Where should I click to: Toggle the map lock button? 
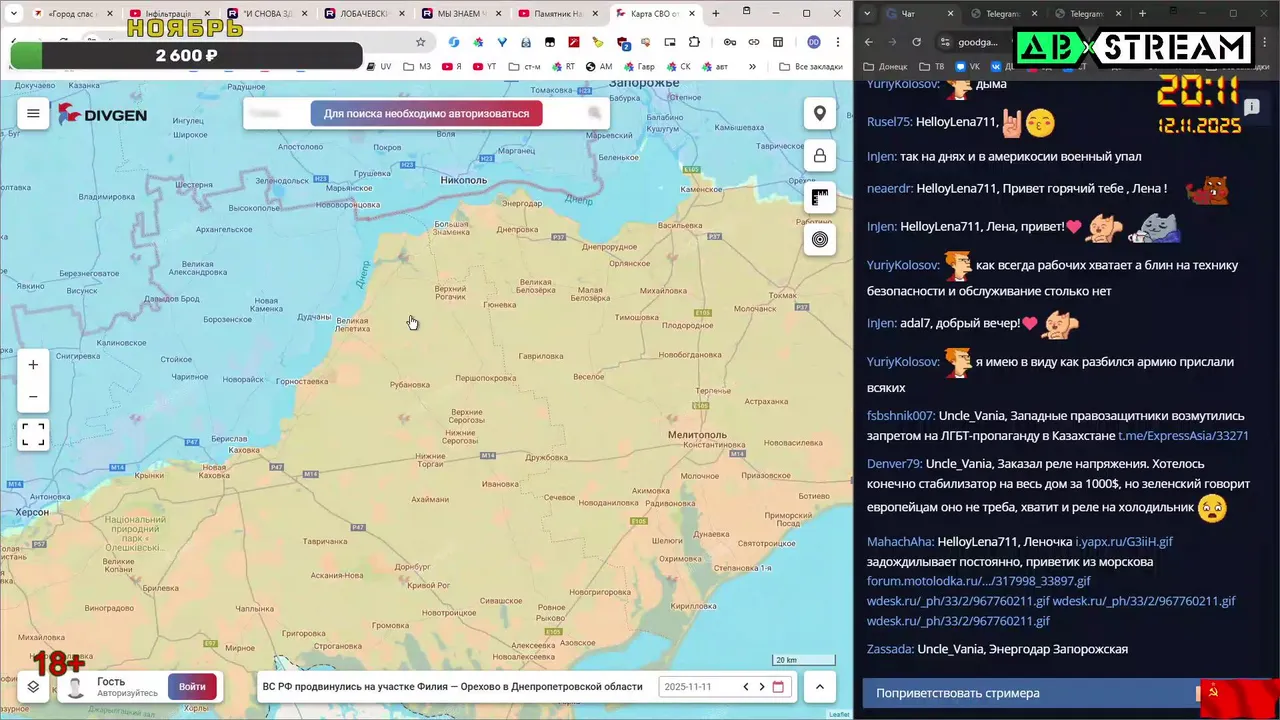pos(820,156)
